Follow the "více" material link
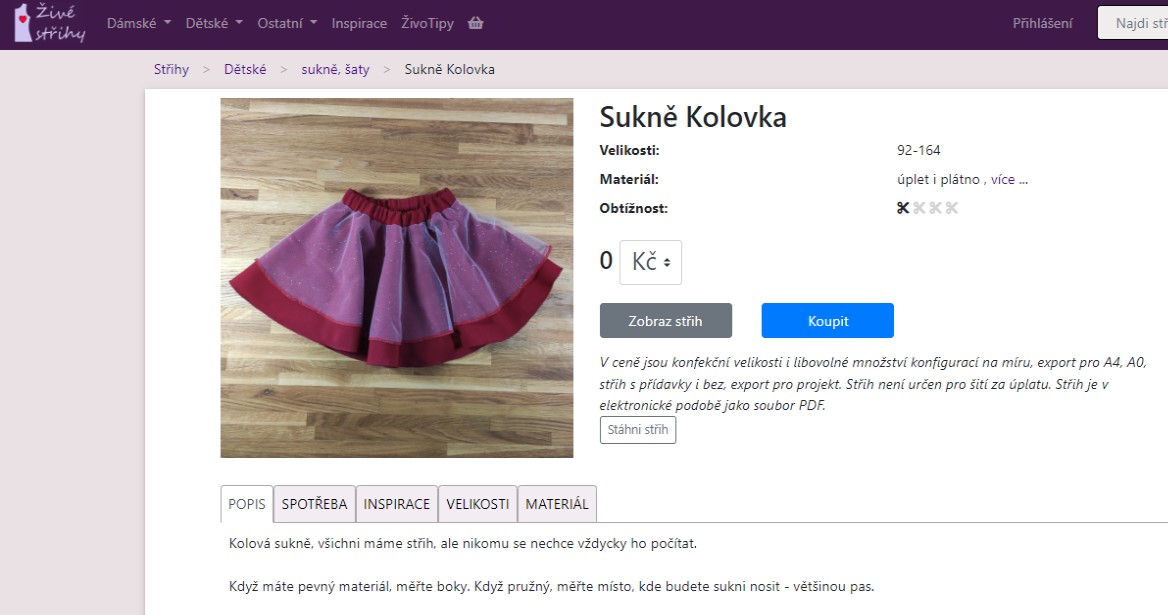This screenshot has width=1168, height=615. pos(1002,180)
